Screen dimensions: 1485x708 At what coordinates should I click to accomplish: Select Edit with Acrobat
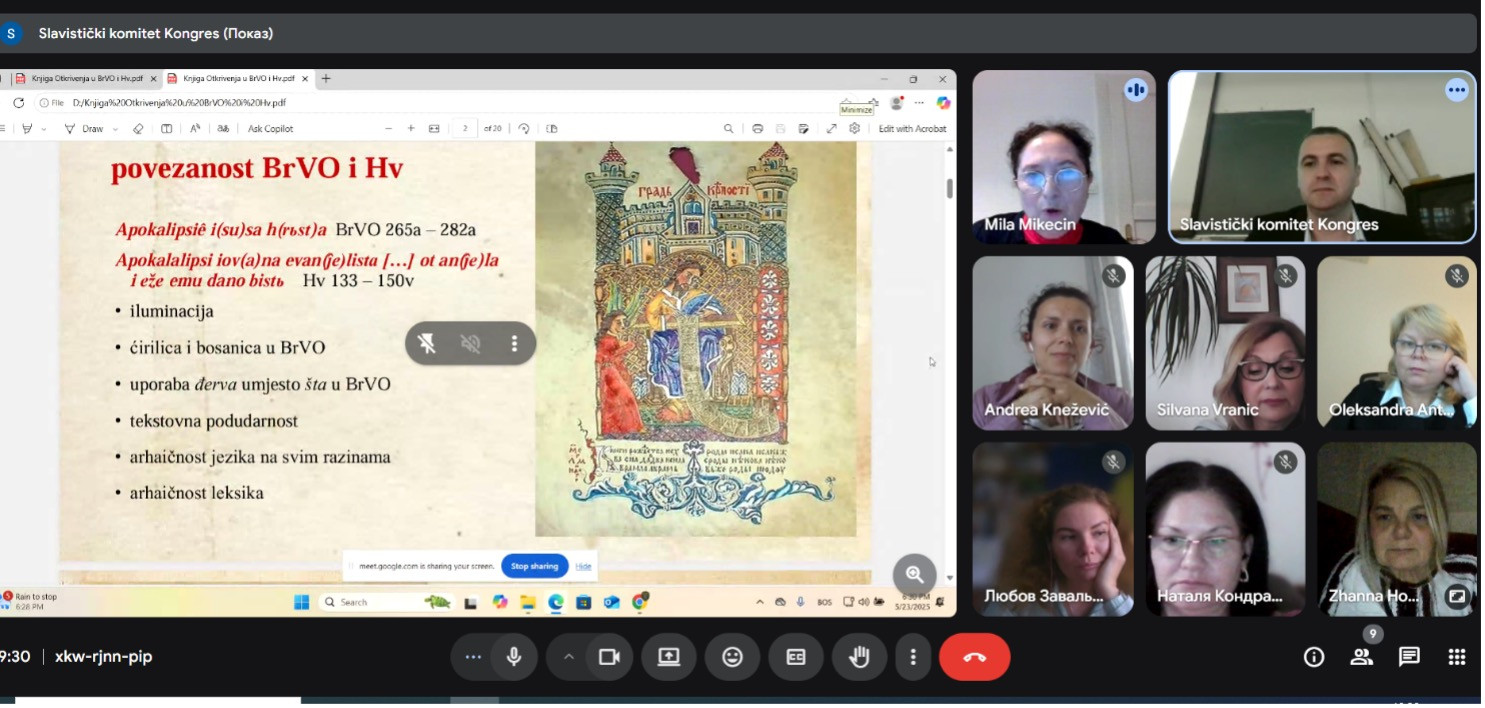[912, 129]
